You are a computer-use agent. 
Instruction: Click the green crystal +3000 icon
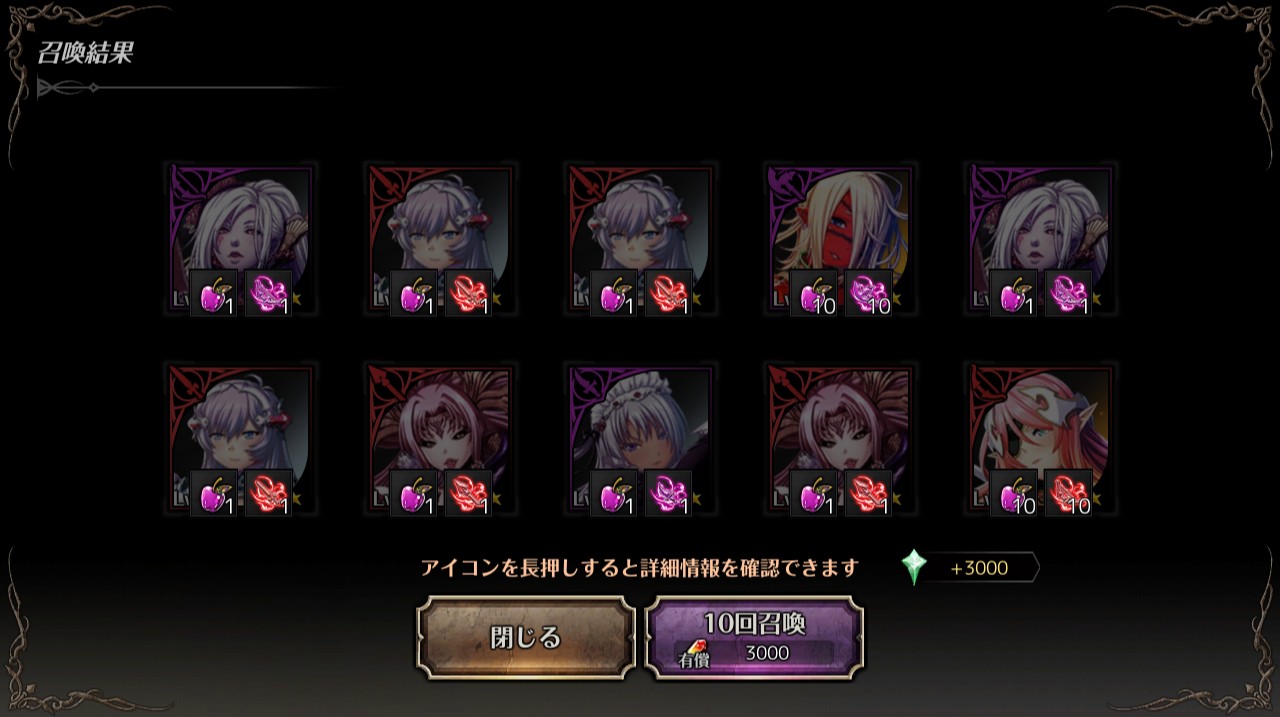point(913,568)
